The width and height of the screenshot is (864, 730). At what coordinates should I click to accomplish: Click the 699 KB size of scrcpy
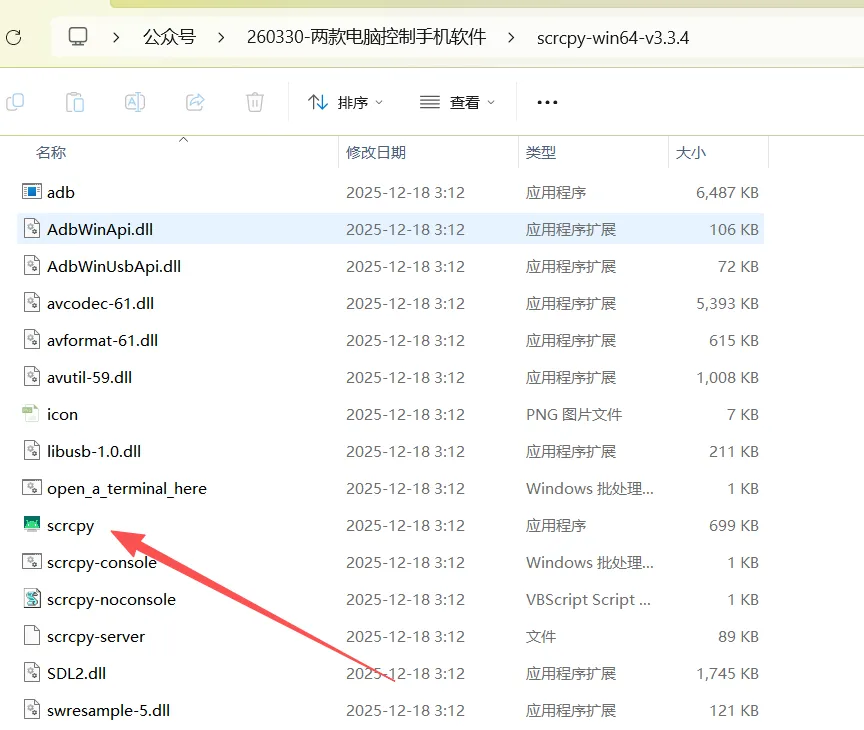pyautogui.click(x=733, y=526)
